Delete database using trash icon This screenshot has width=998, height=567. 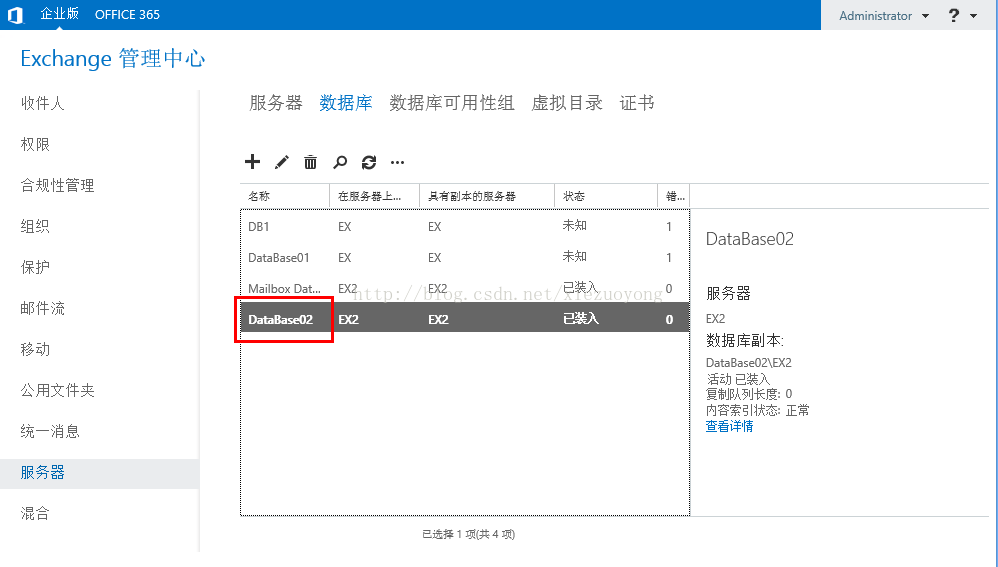coord(310,162)
